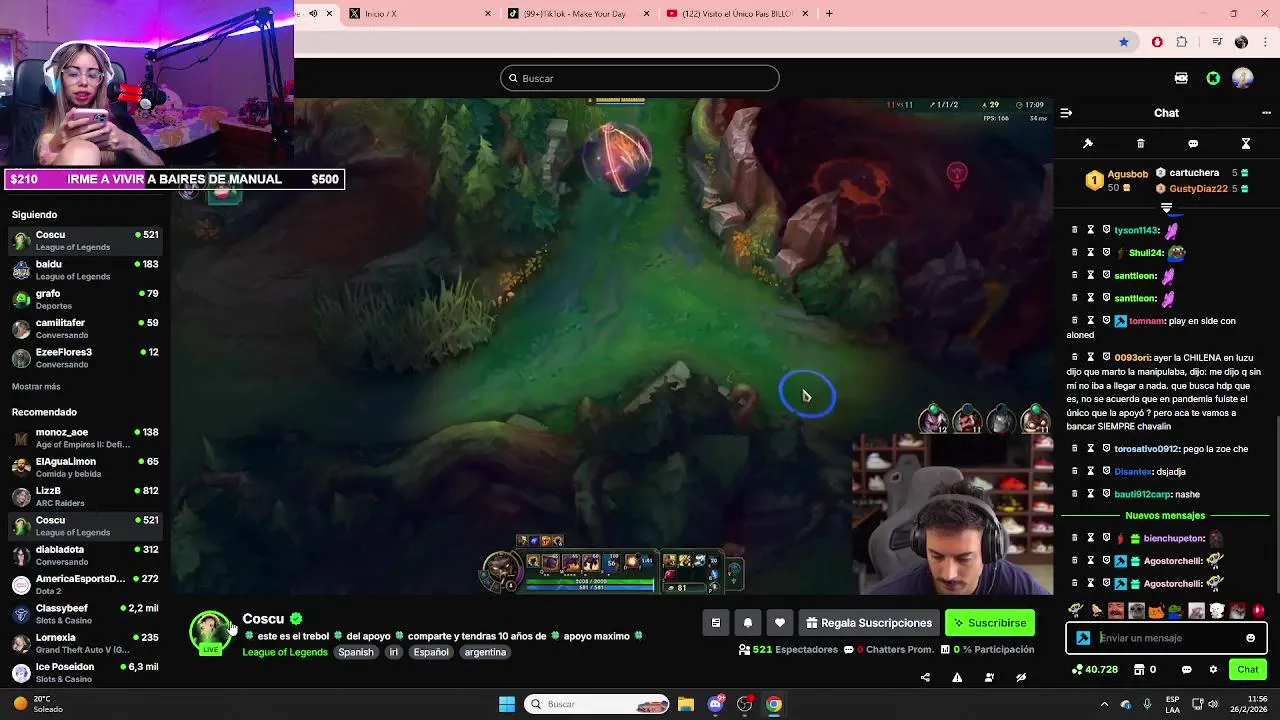
Task: Expand following list with Mostrar más
Action: [x=36, y=387]
